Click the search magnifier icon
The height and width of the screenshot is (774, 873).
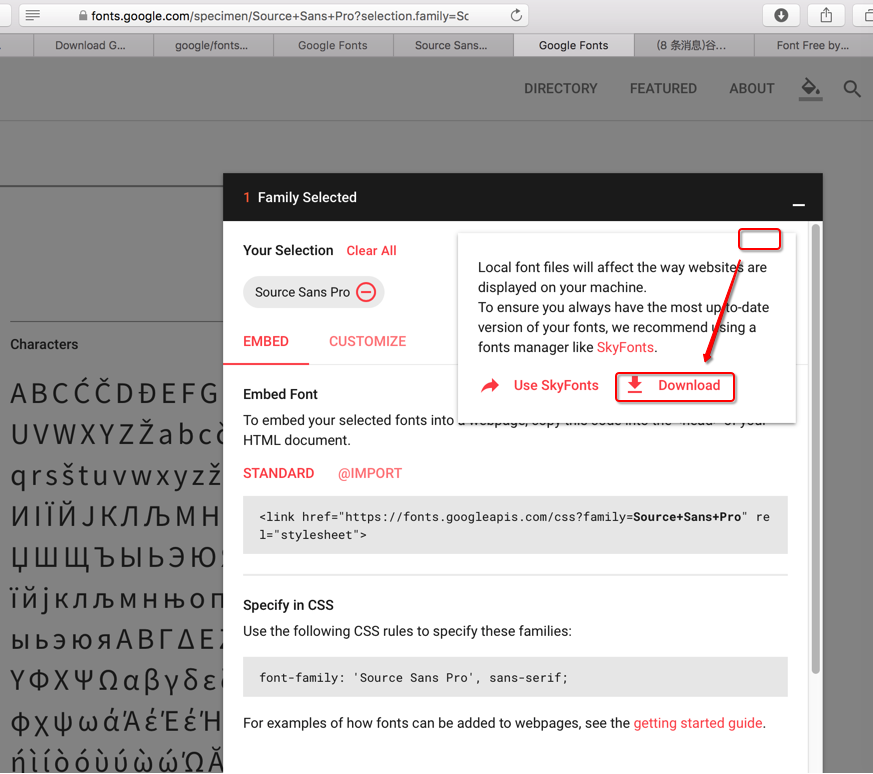click(x=852, y=89)
